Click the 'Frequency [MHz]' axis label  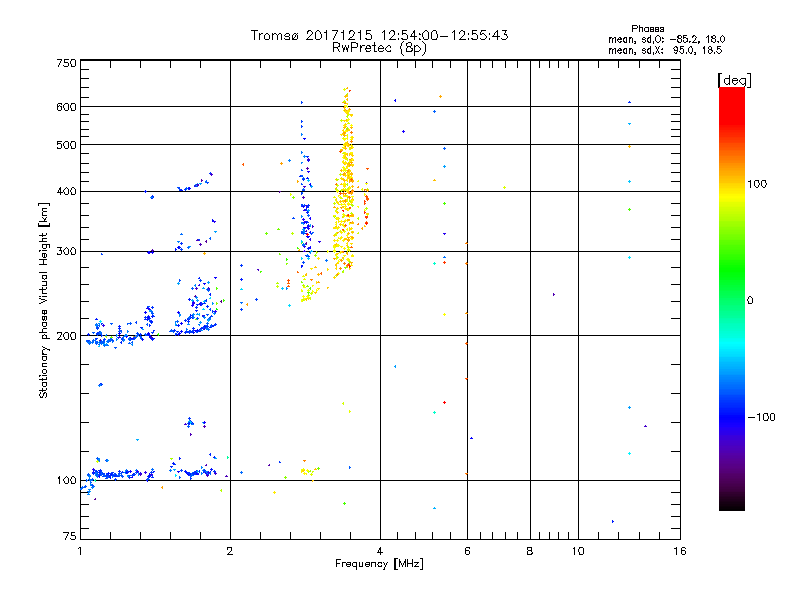[x=379, y=564]
